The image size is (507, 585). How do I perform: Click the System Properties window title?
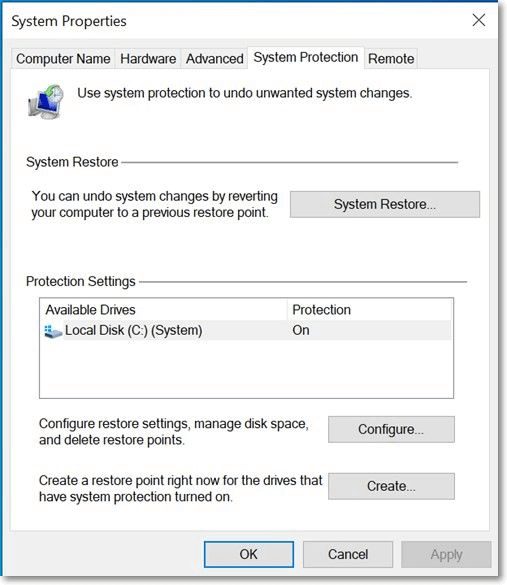coord(69,21)
